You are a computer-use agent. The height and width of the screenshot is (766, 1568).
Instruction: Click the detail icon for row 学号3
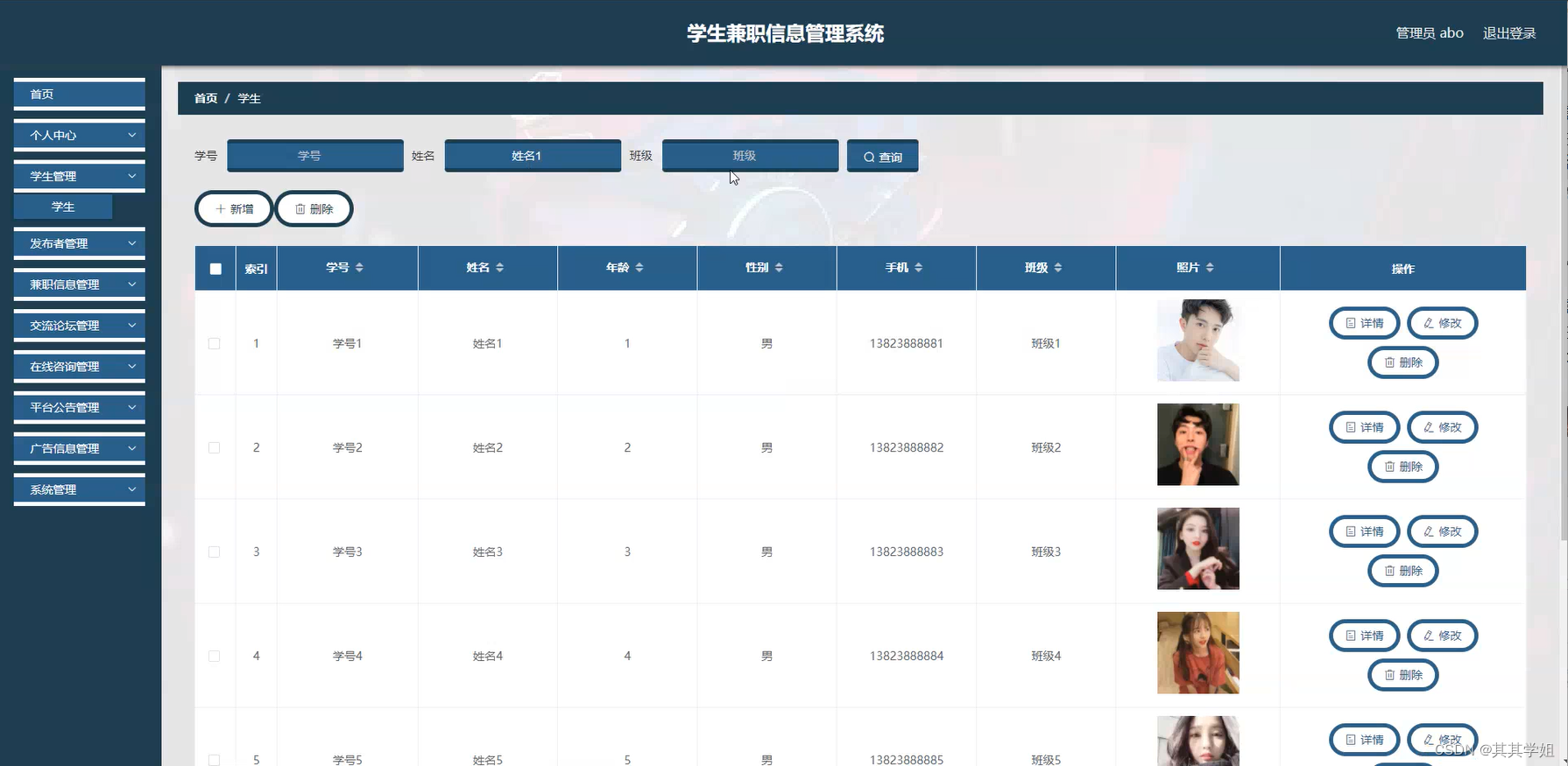pos(1351,531)
